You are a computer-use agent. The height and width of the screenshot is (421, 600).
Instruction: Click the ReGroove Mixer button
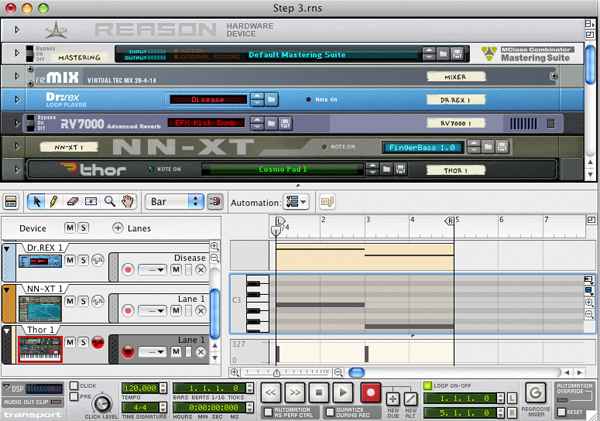pos(535,393)
